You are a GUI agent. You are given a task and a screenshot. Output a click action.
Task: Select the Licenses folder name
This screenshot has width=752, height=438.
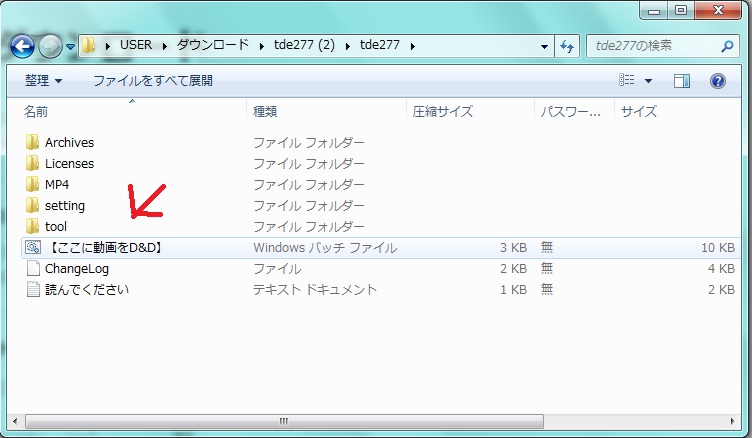70,164
